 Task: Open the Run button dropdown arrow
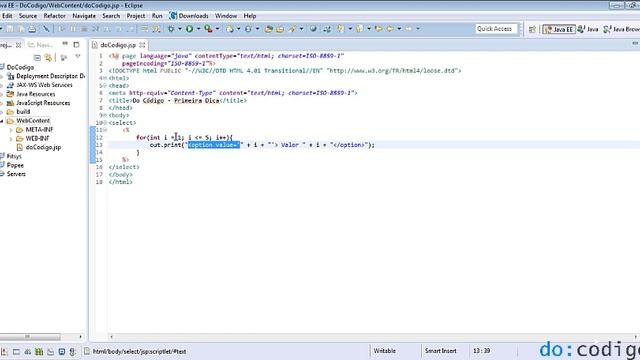point(198,29)
